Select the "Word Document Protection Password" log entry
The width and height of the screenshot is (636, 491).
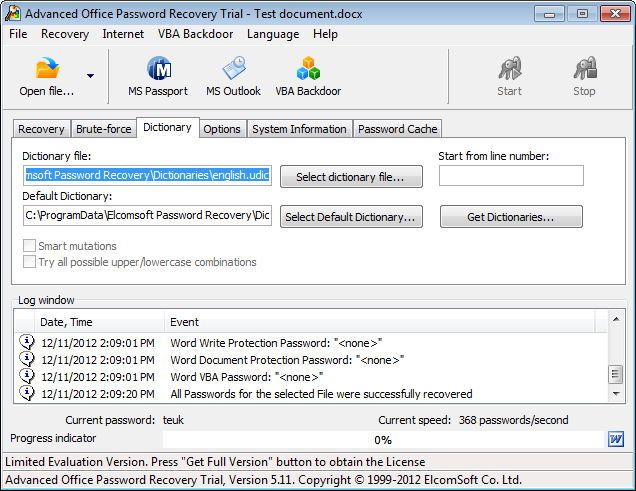coord(312,360)
